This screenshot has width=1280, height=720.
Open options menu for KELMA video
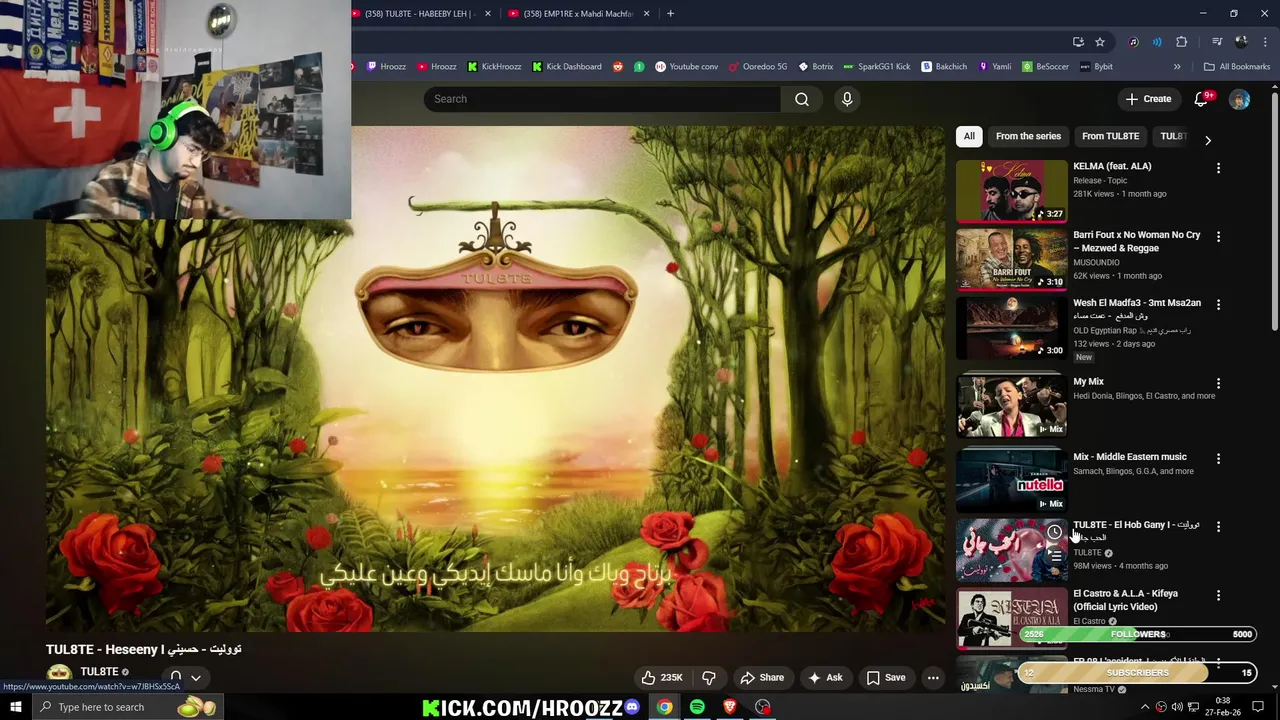tap(1218, 168)
